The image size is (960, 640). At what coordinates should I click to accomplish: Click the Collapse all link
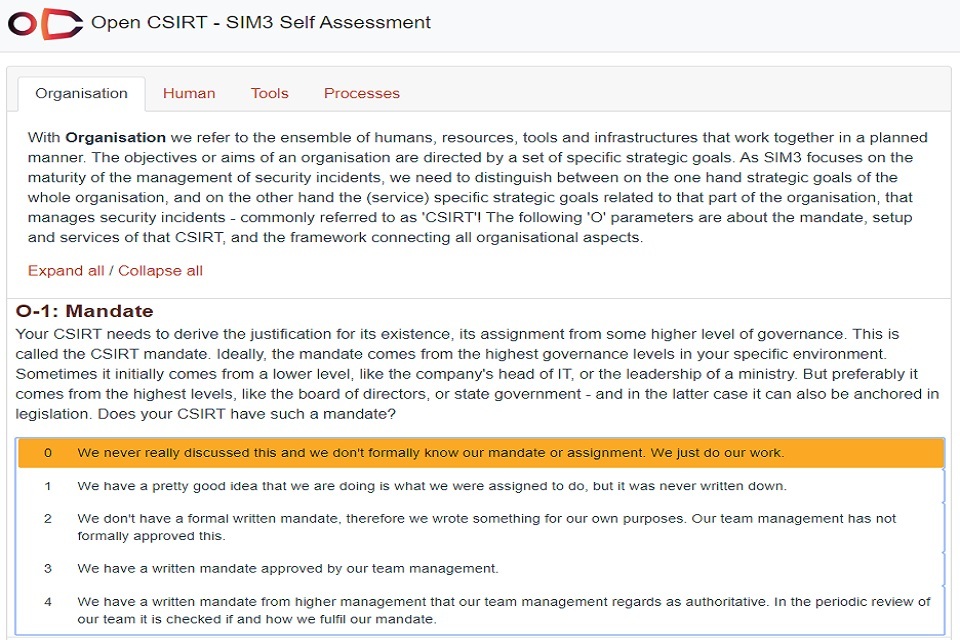coord(161,270)
